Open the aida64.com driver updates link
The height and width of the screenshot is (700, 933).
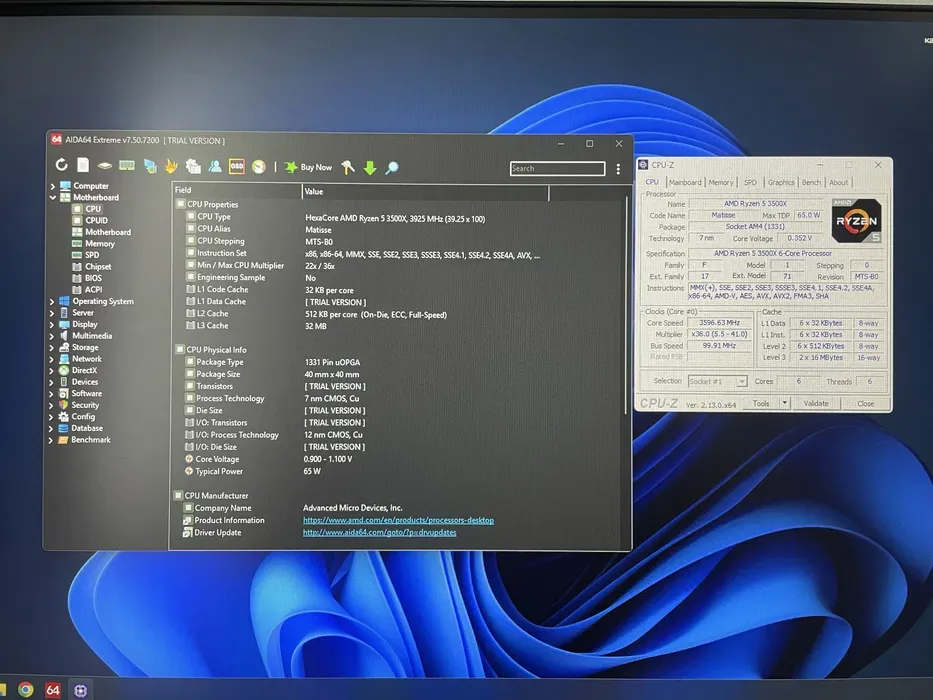tap(380, 533)
